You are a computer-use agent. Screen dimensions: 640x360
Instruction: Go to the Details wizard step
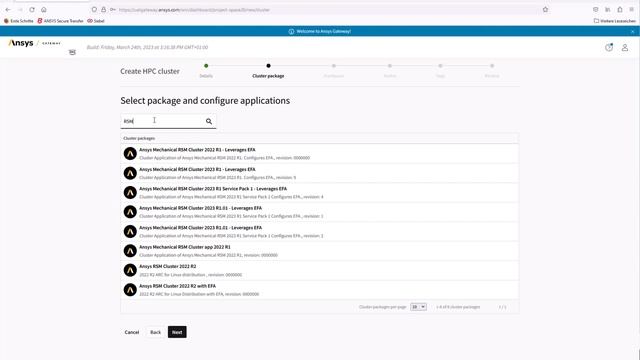206,71
